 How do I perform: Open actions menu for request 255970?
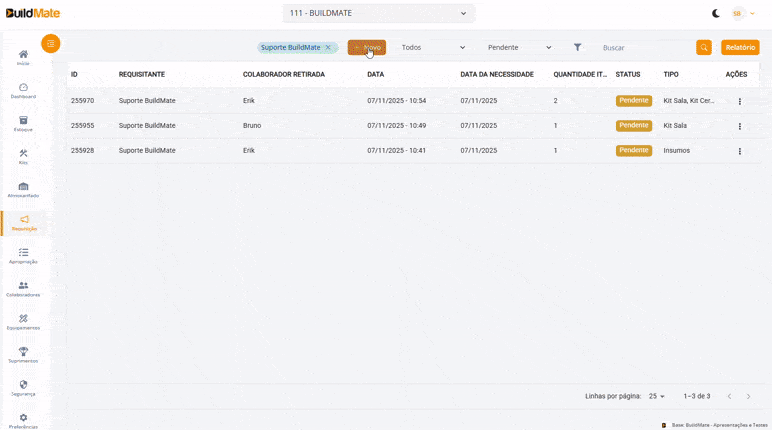coord(740,102)
